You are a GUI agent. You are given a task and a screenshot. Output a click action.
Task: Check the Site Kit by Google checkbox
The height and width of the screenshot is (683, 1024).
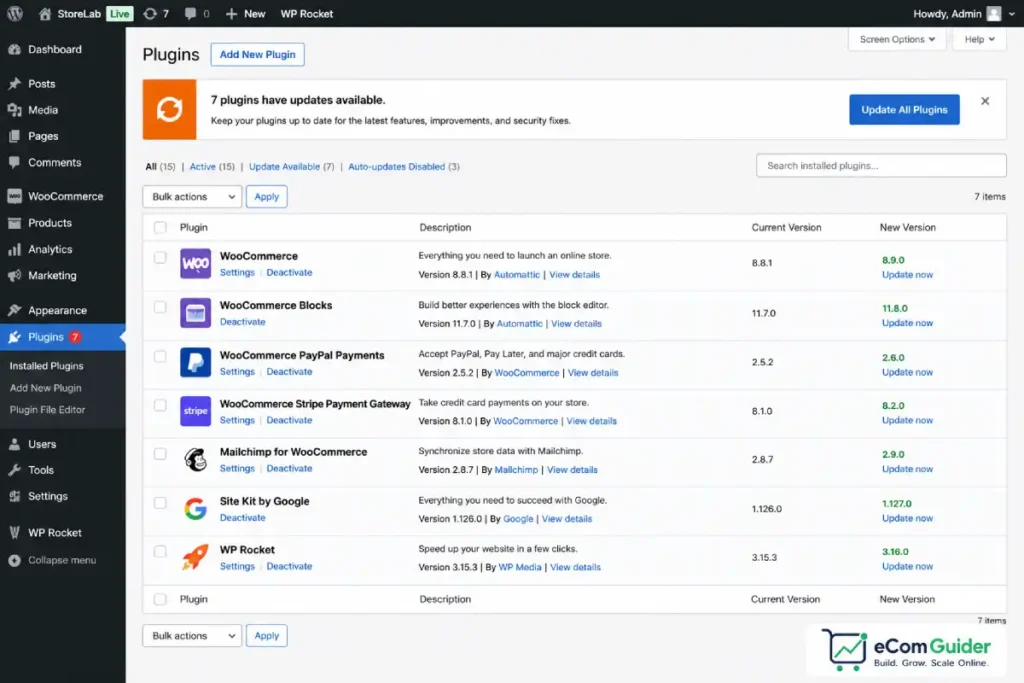160,503
